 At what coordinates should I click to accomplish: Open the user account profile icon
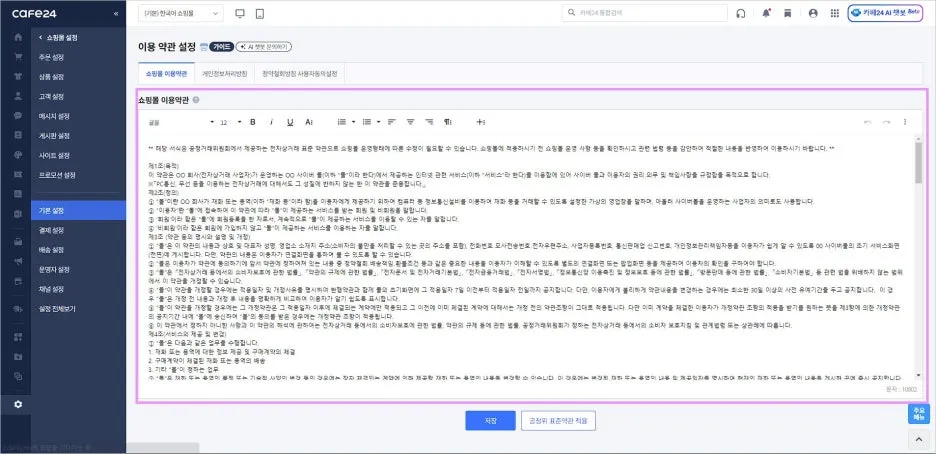[812, 13]
